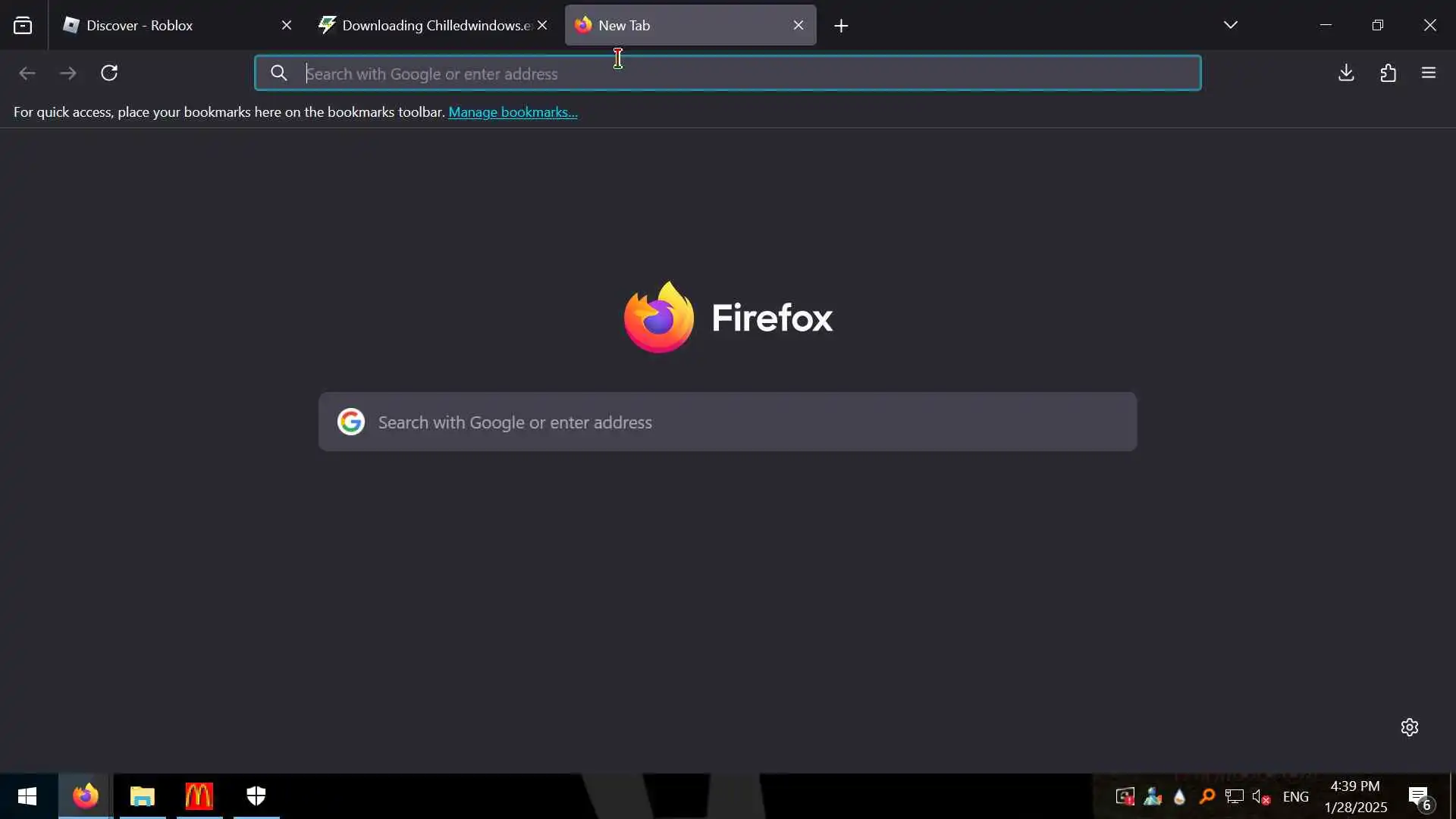Screen dimensions: 1456x819
Task: Launch McDonald's app on taskbar
Action: (x=199, y=796)
